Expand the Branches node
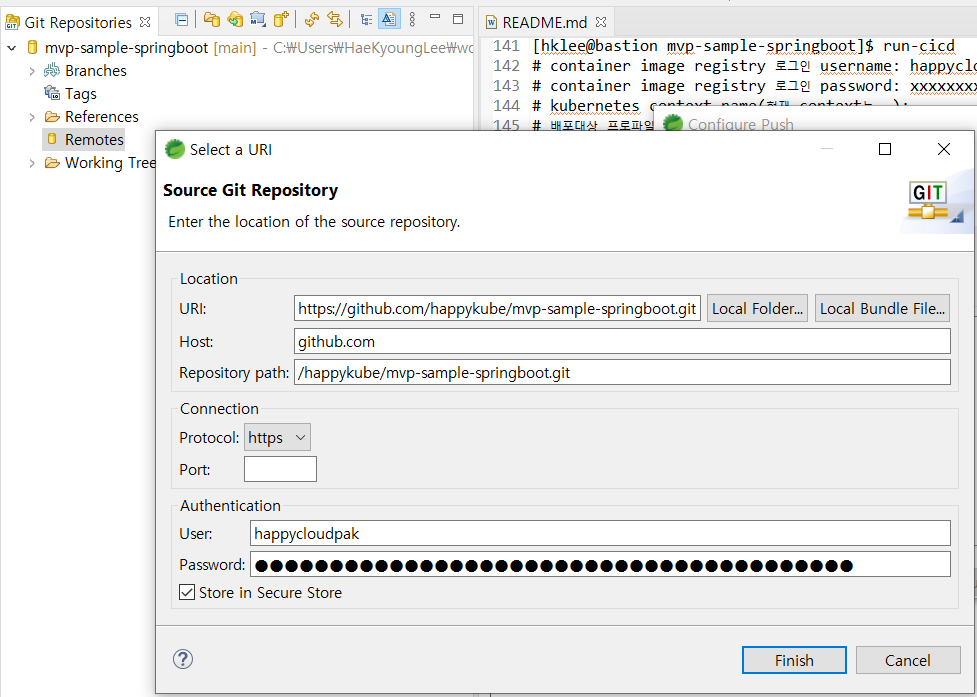The image size is (977, 697). (x=32, y=71)
